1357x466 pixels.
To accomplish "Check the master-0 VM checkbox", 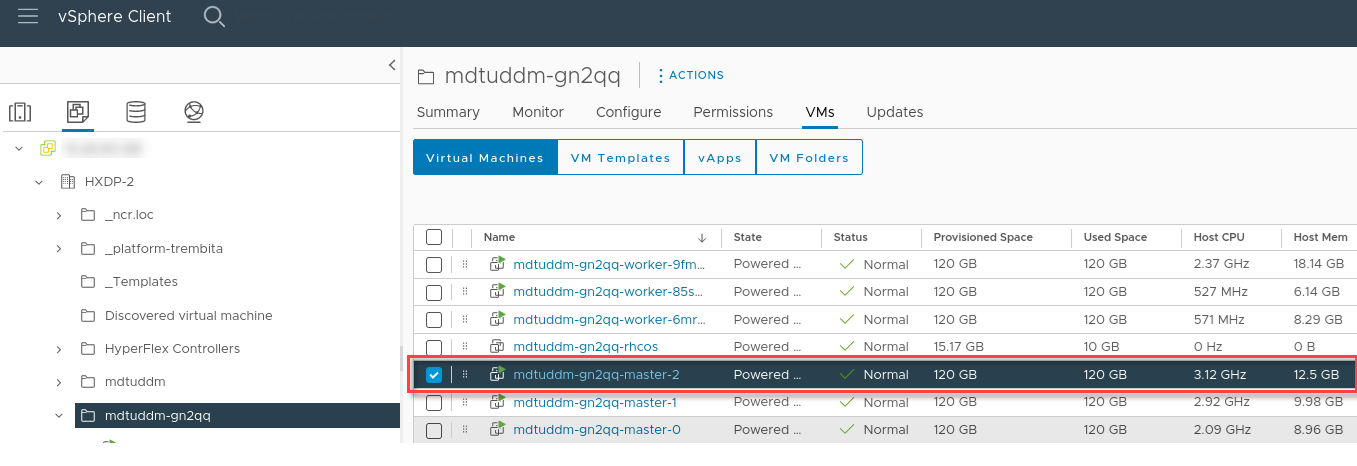I will click(x=434, y=431).
